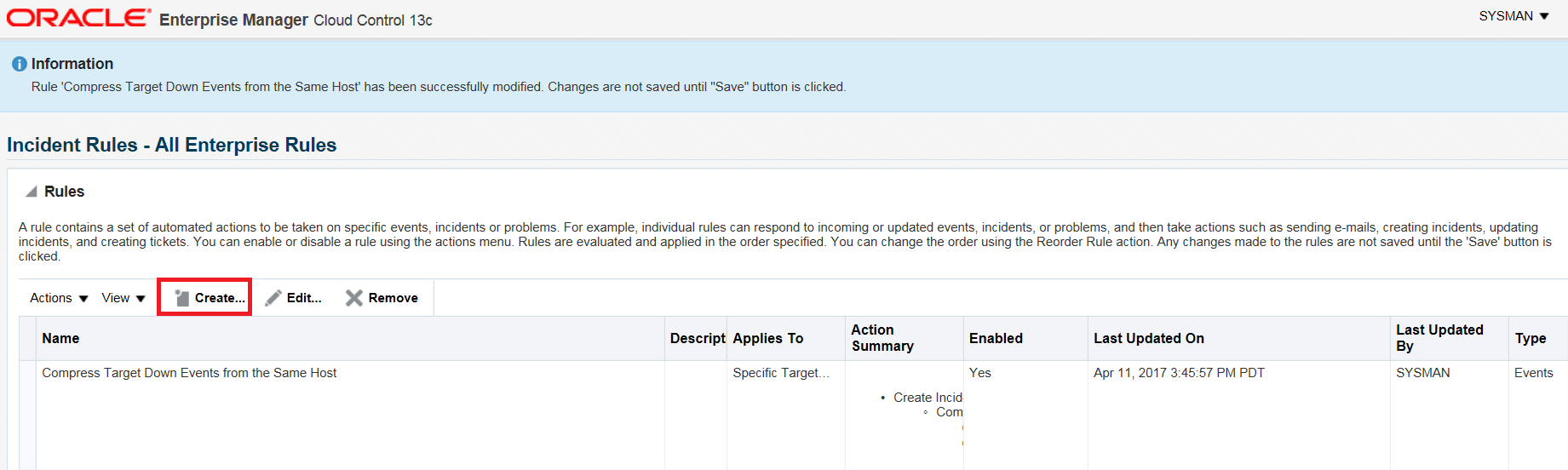Sort by the Name column header
This screenshot has height=470, width=1568.
[x=60, y=339]
